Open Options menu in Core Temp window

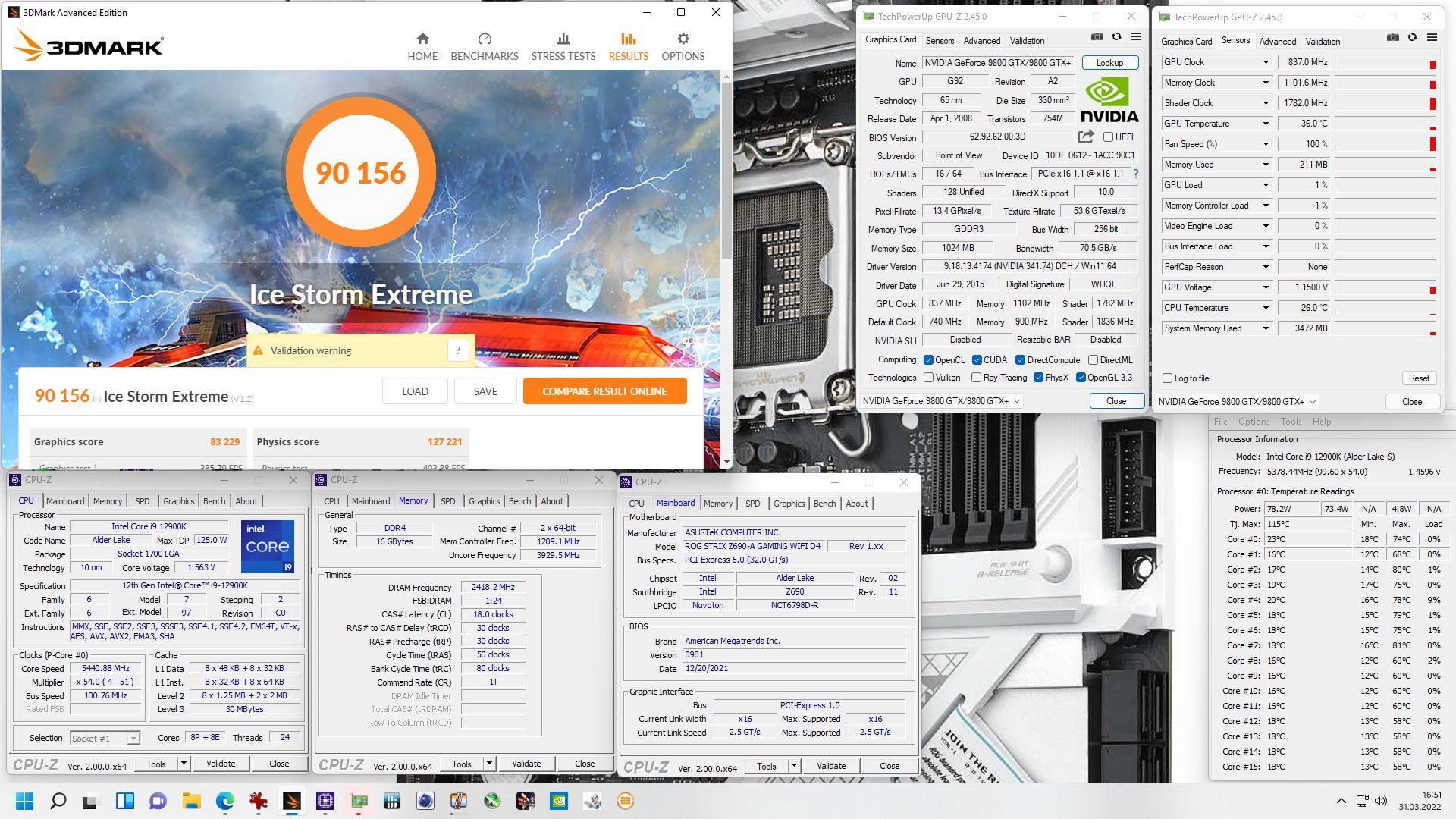click(1254, 422)
